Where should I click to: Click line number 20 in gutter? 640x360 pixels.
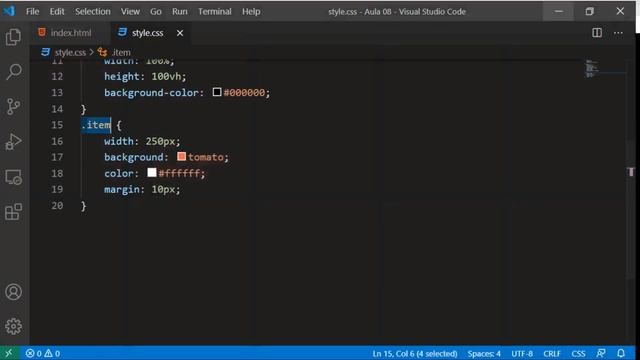(57, 206)
